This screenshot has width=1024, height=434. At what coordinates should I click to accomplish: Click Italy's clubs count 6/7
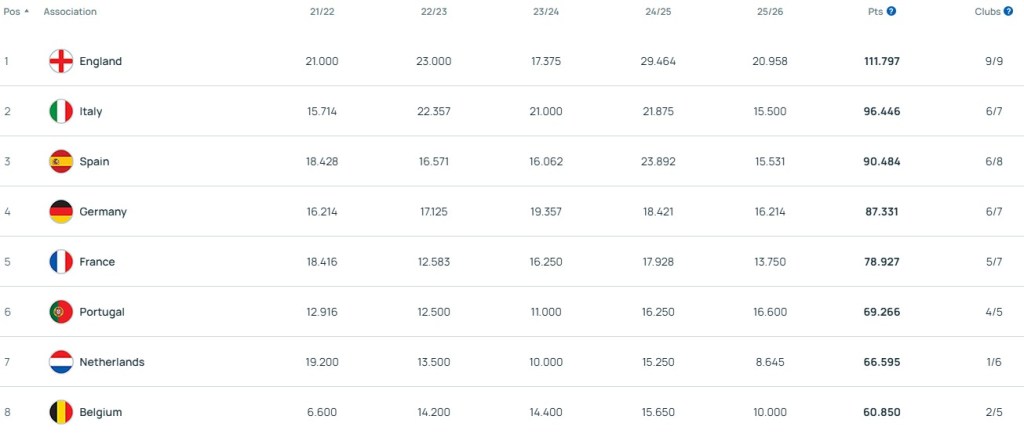993,111
